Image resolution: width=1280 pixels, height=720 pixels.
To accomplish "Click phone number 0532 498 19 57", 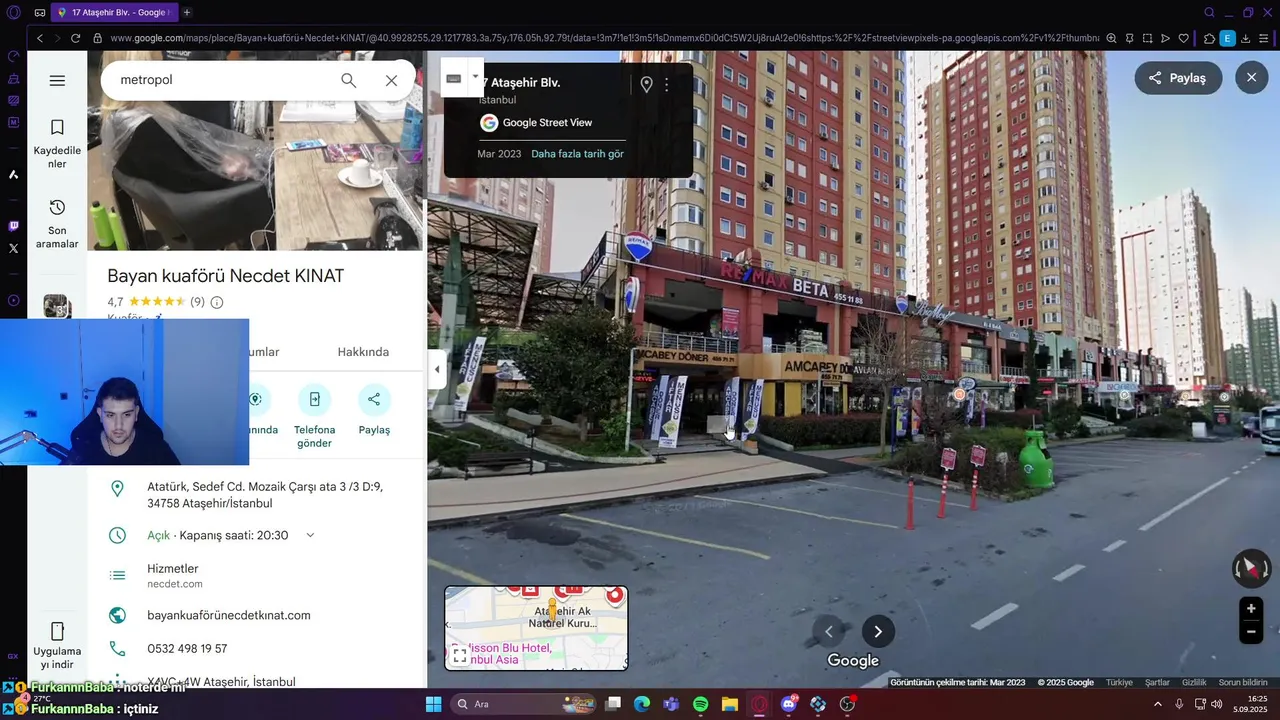I will click(x=187, y=648).
